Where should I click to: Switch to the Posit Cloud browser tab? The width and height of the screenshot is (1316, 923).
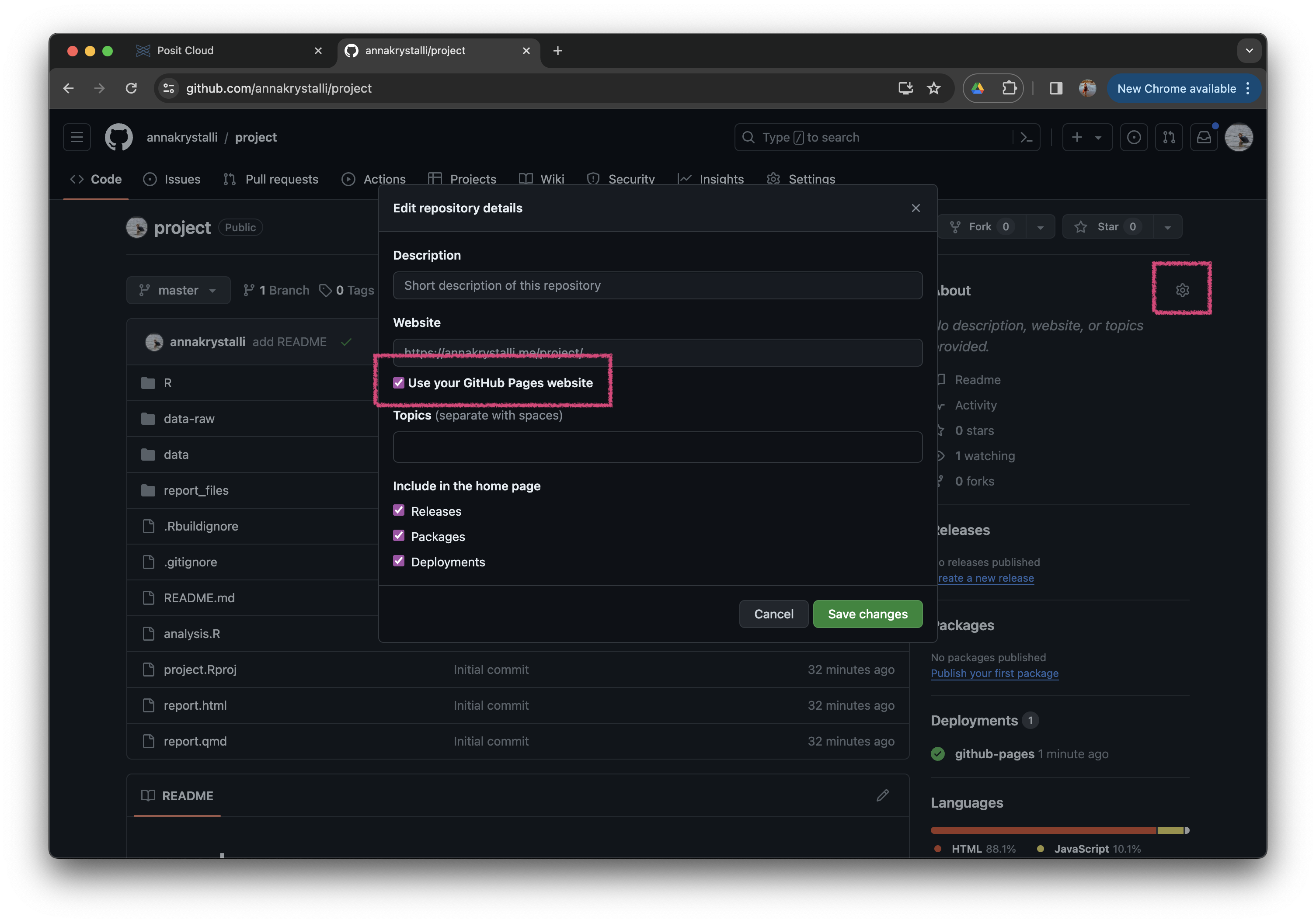click(229, 51)
